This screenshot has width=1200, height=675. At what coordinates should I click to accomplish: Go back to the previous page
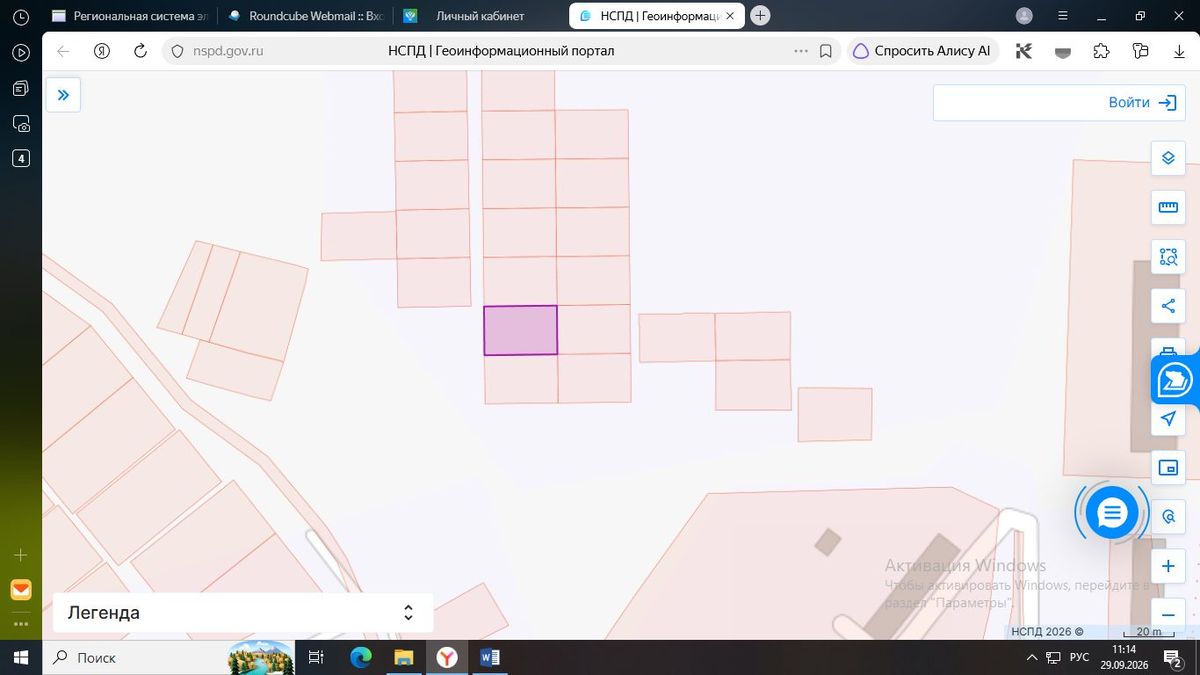pos(63,51)
